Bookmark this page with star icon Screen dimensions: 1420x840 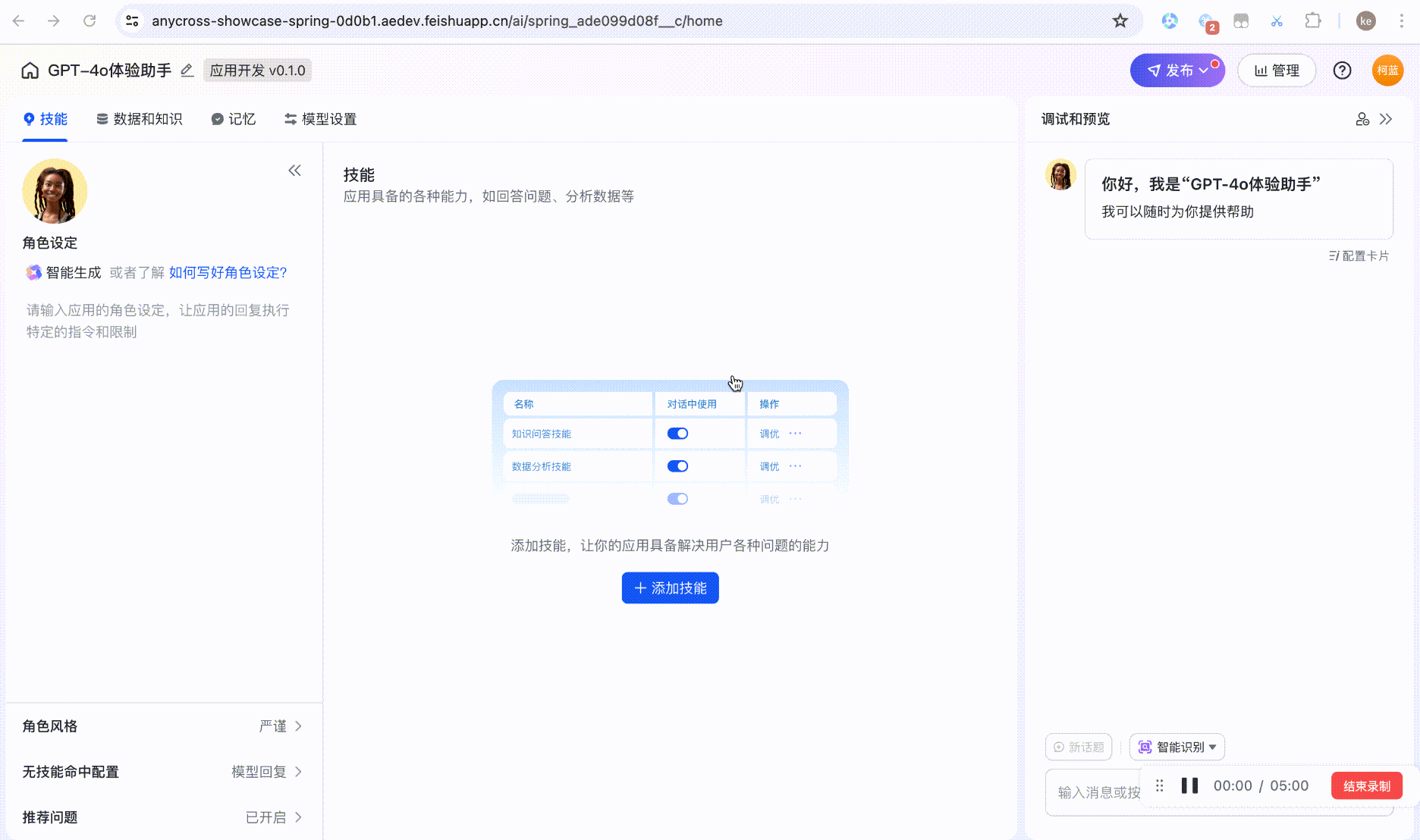(1120, 20)
